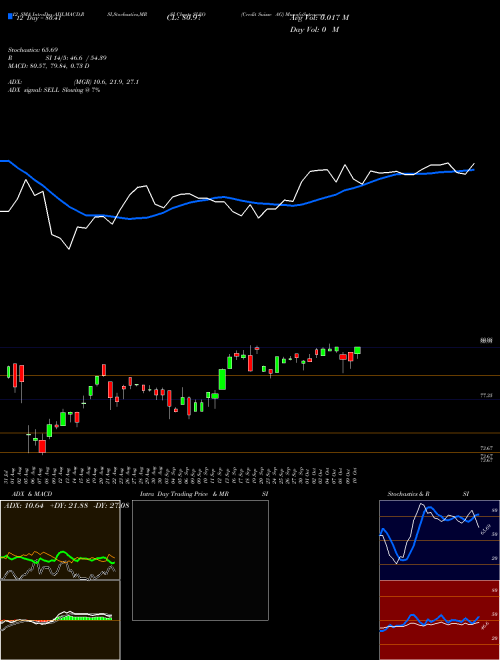Select the 'Stochastics: 63.69' reading
The height and width of the screenshot is (660, 500).
33,50
